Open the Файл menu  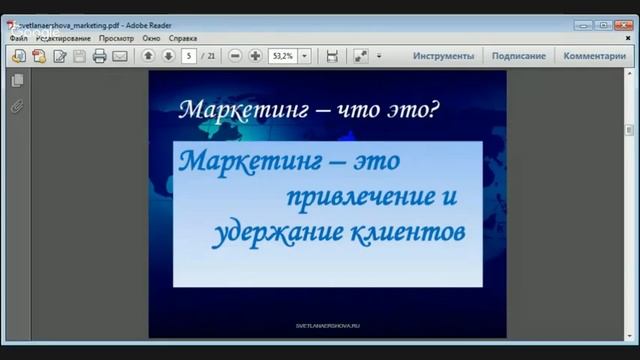[x=18, y=38]
